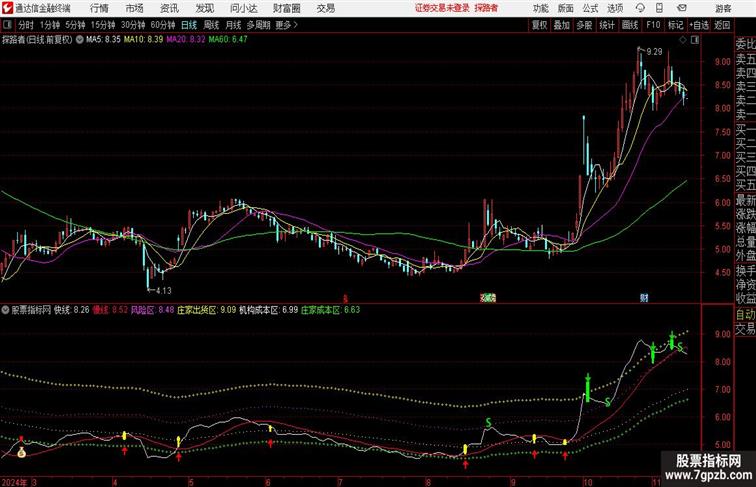Open the 公式 menu
756x487 pixels.
(590, 8)
